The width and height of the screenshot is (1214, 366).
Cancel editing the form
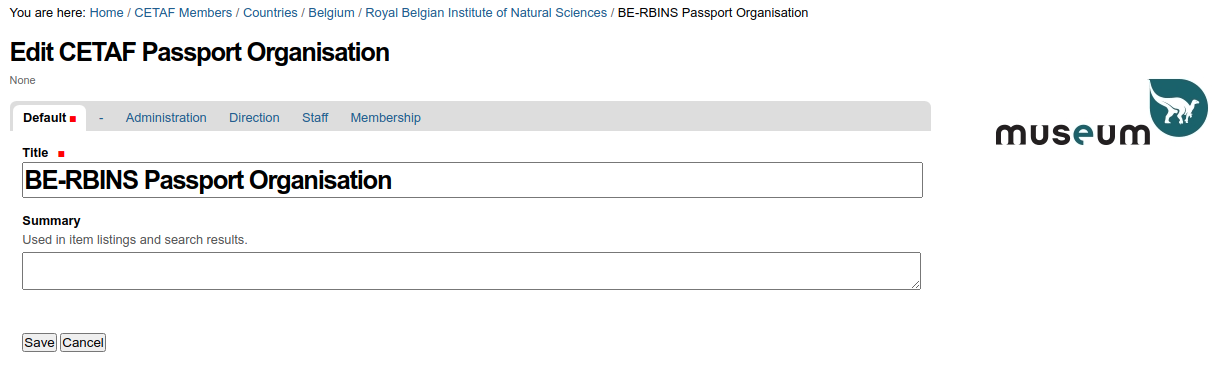point(83,342)
